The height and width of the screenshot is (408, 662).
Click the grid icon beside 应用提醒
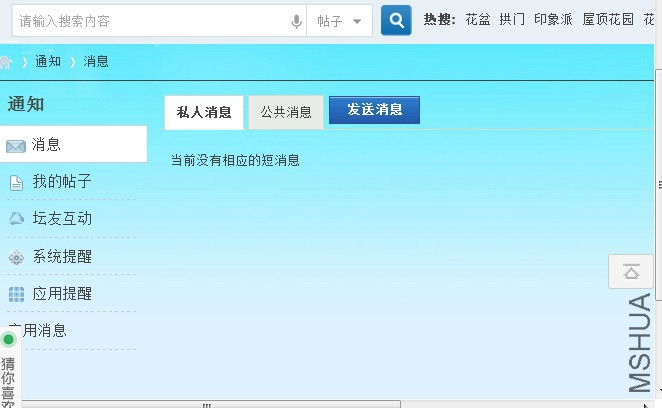click(x=16, y=294)
